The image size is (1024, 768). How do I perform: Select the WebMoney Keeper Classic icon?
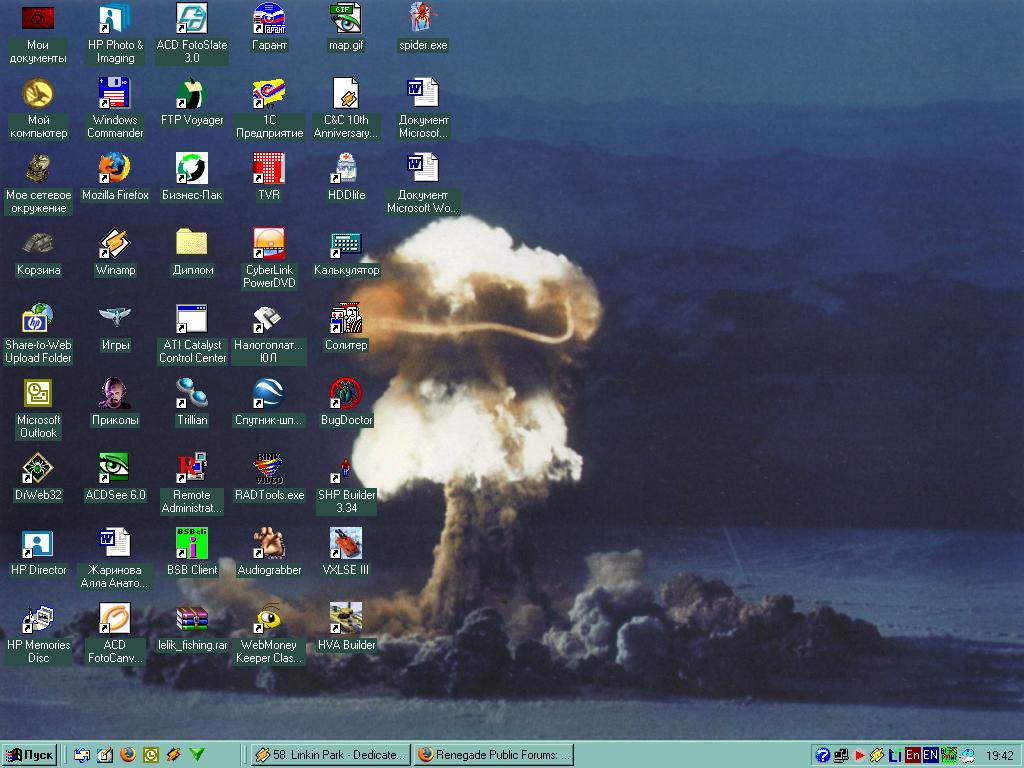[x=269, y=618]
